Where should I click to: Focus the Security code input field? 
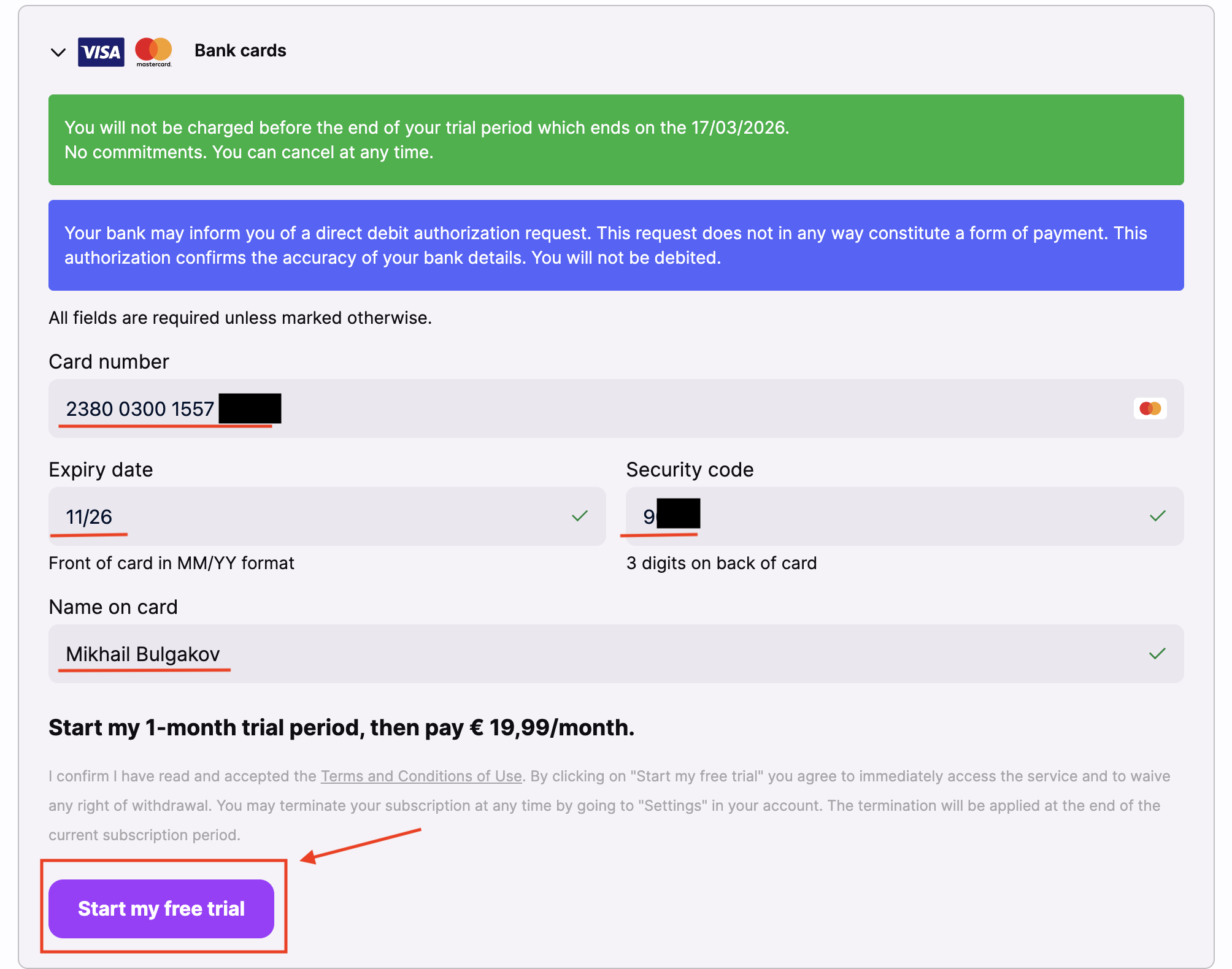pos(890,516)
